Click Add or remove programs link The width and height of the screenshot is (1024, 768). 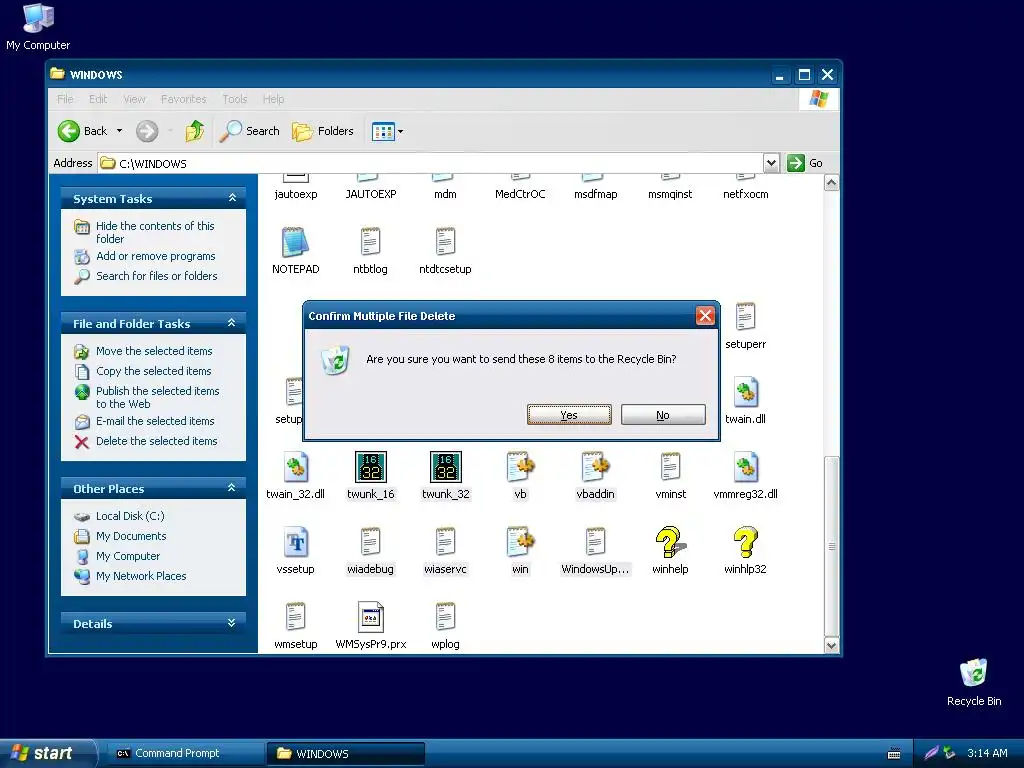pos(155,256)
